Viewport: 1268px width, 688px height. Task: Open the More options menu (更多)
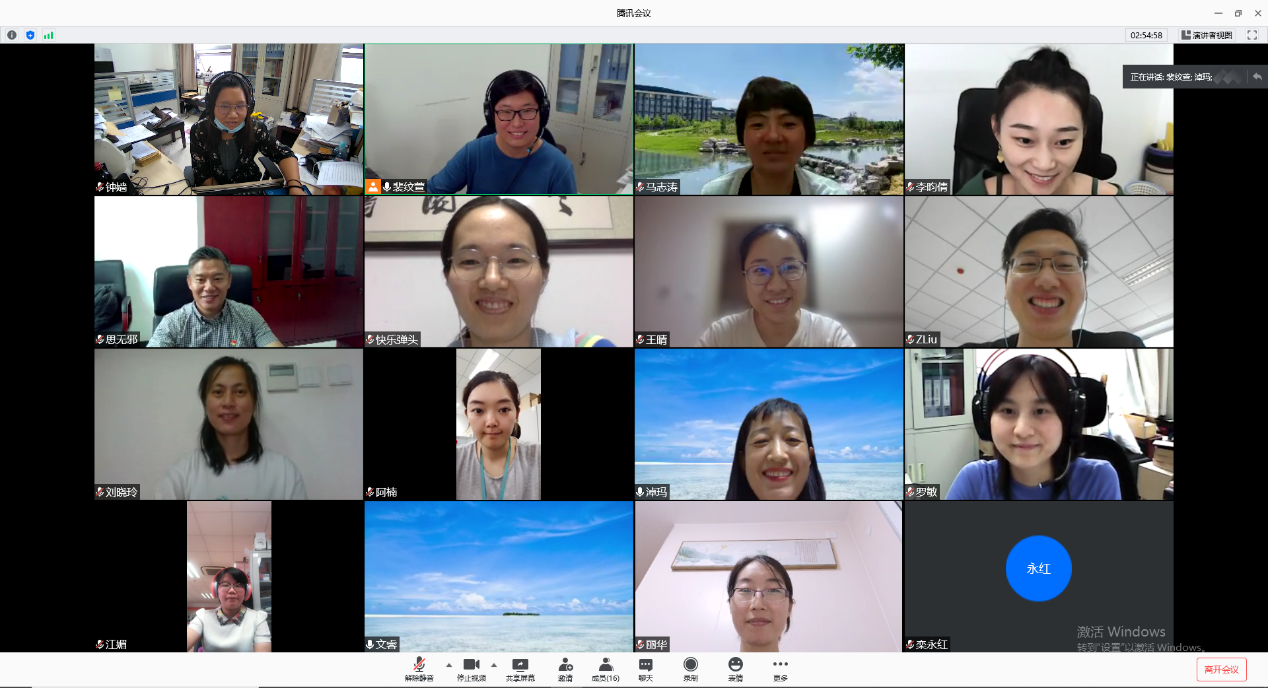pos(780,668)
